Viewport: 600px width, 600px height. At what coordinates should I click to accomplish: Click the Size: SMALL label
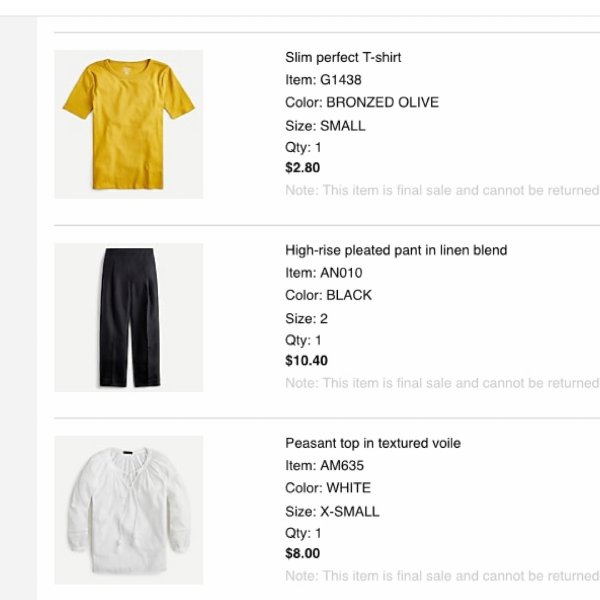point(325,126)
